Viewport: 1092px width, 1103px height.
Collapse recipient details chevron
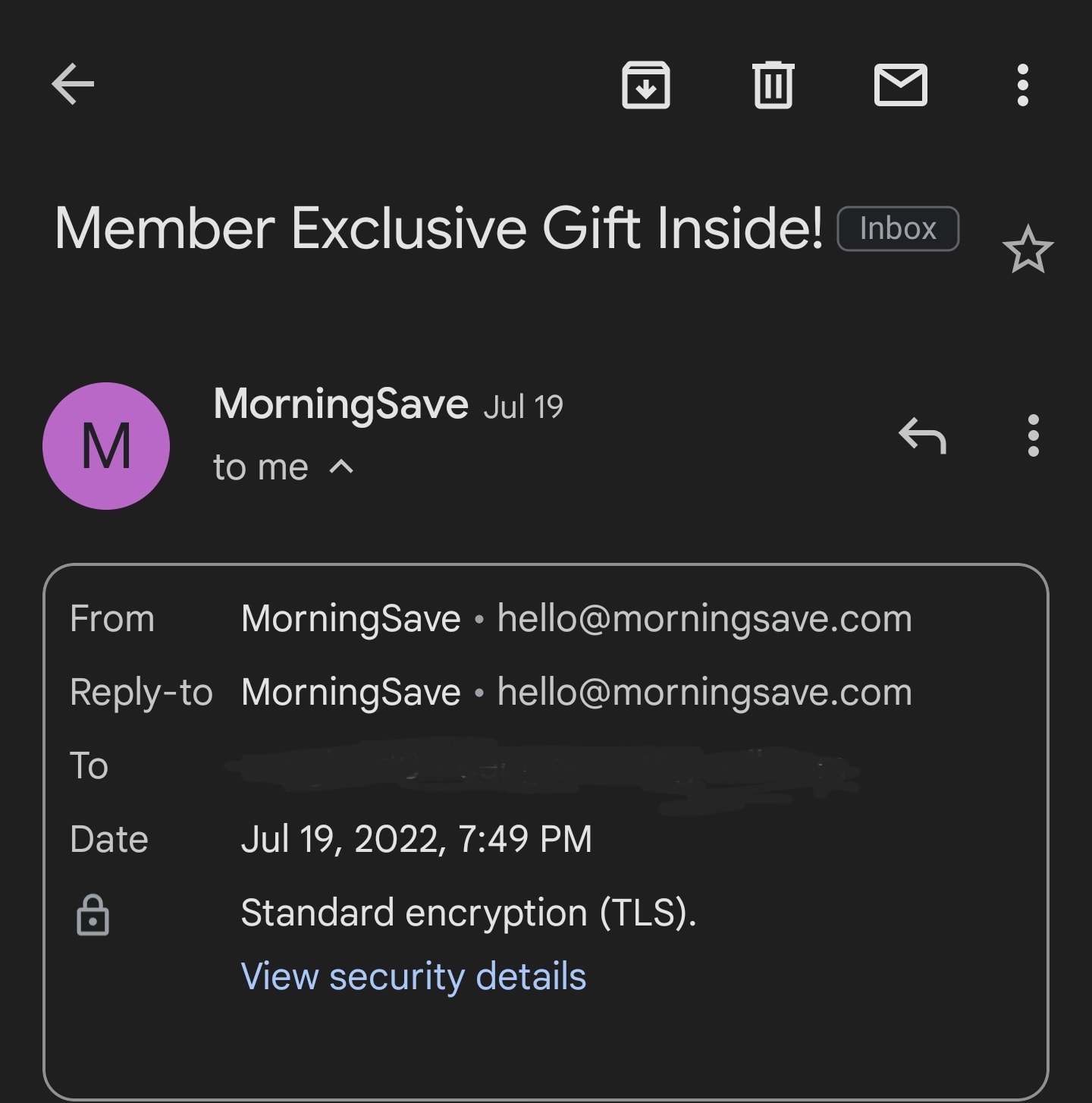click(x=341, y=467)
